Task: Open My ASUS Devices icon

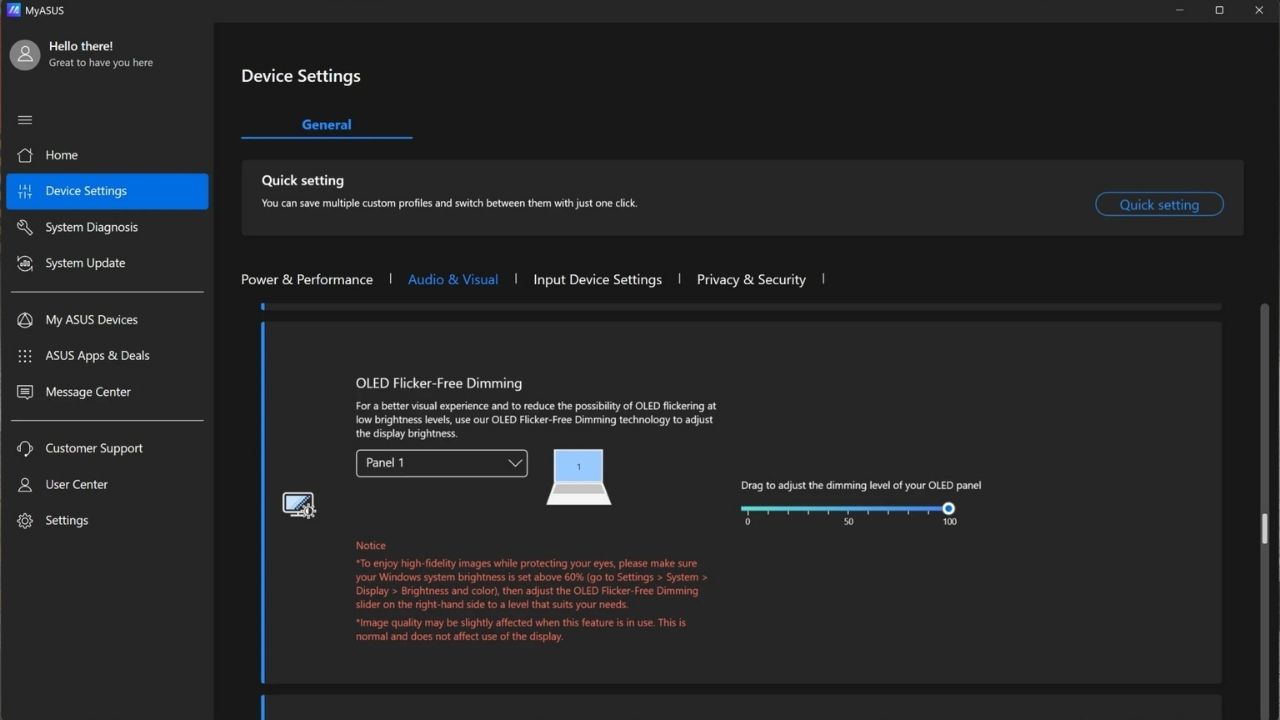Action: pyautogui.click(x=25, y=320)
